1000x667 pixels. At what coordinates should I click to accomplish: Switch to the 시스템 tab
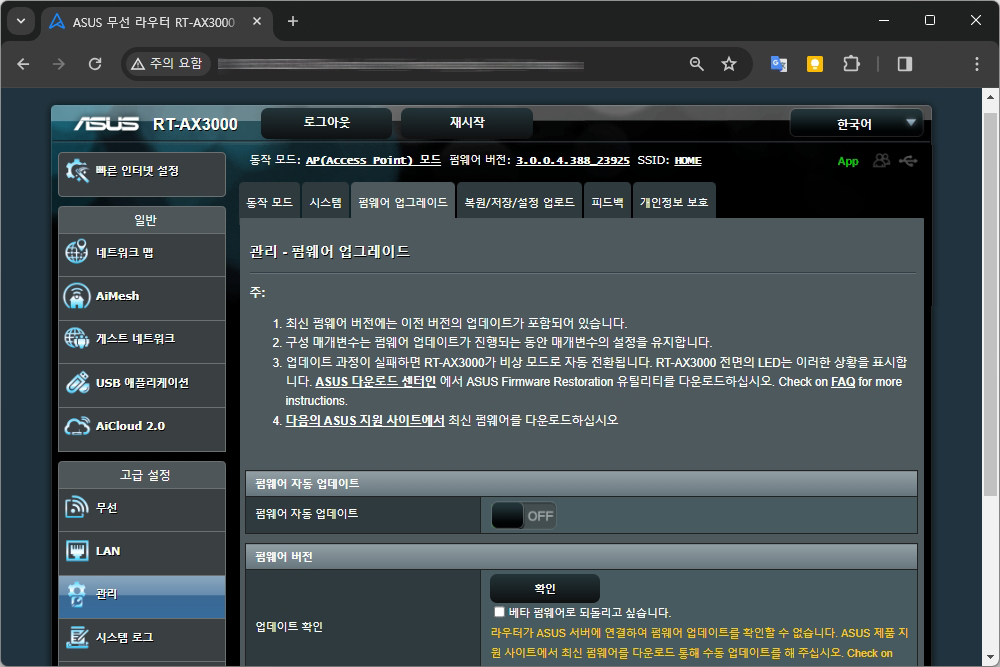(326, 202)
